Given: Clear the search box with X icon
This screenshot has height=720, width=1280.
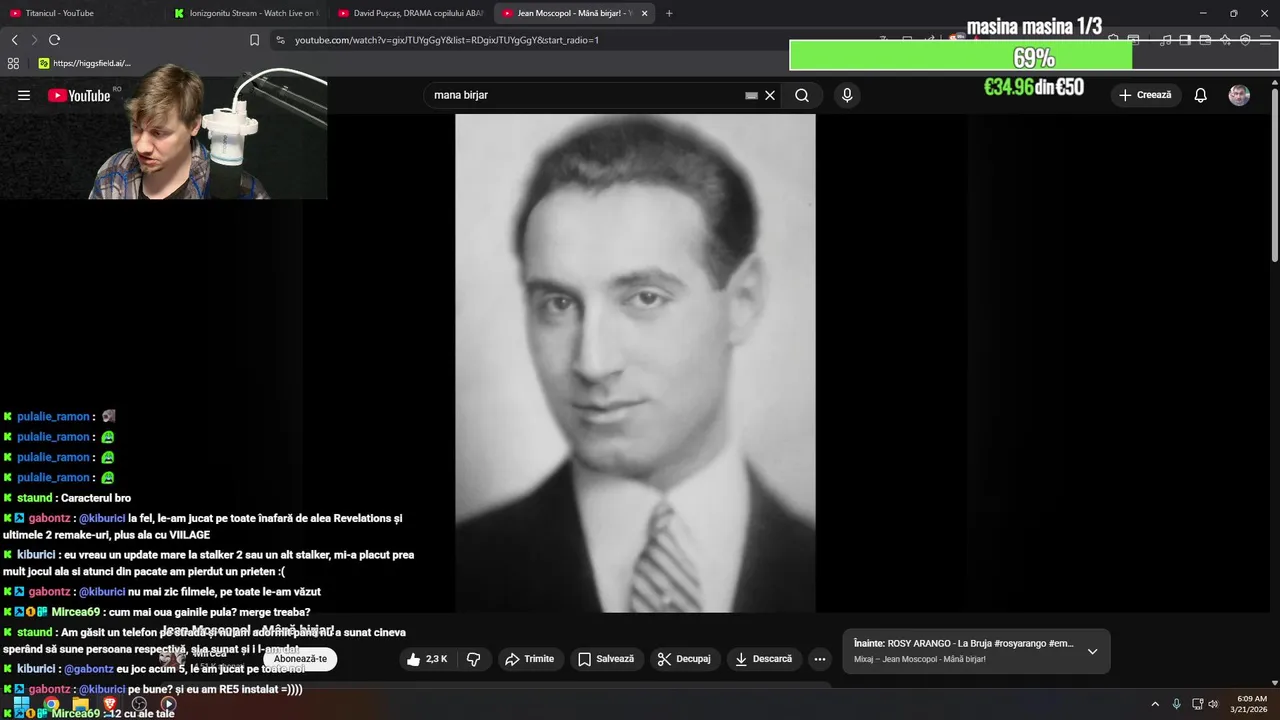Looking at the screenshot, I should click(770, 95).
